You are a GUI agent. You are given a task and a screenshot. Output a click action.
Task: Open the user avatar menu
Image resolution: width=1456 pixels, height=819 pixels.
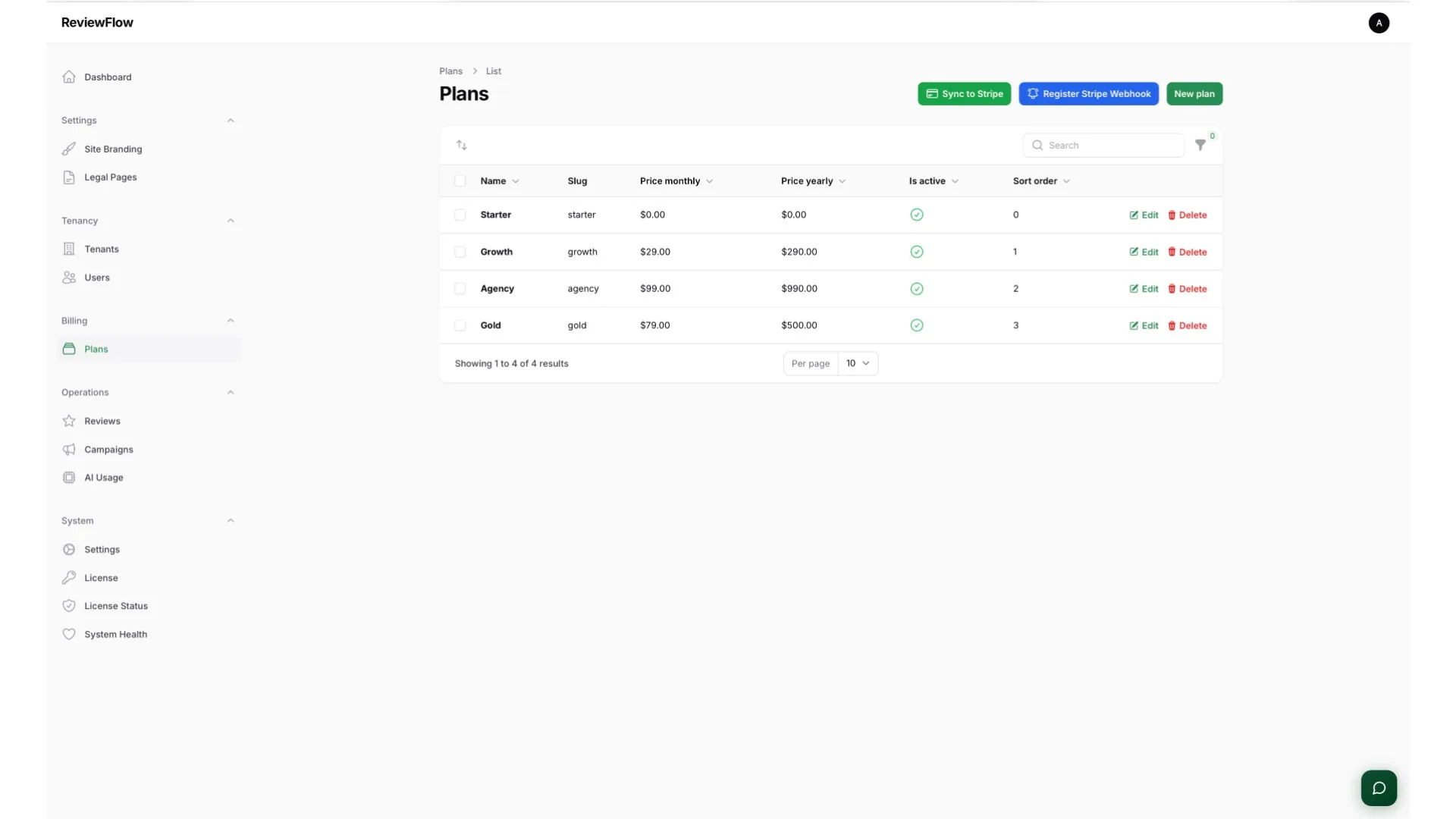coord(1379,23)
